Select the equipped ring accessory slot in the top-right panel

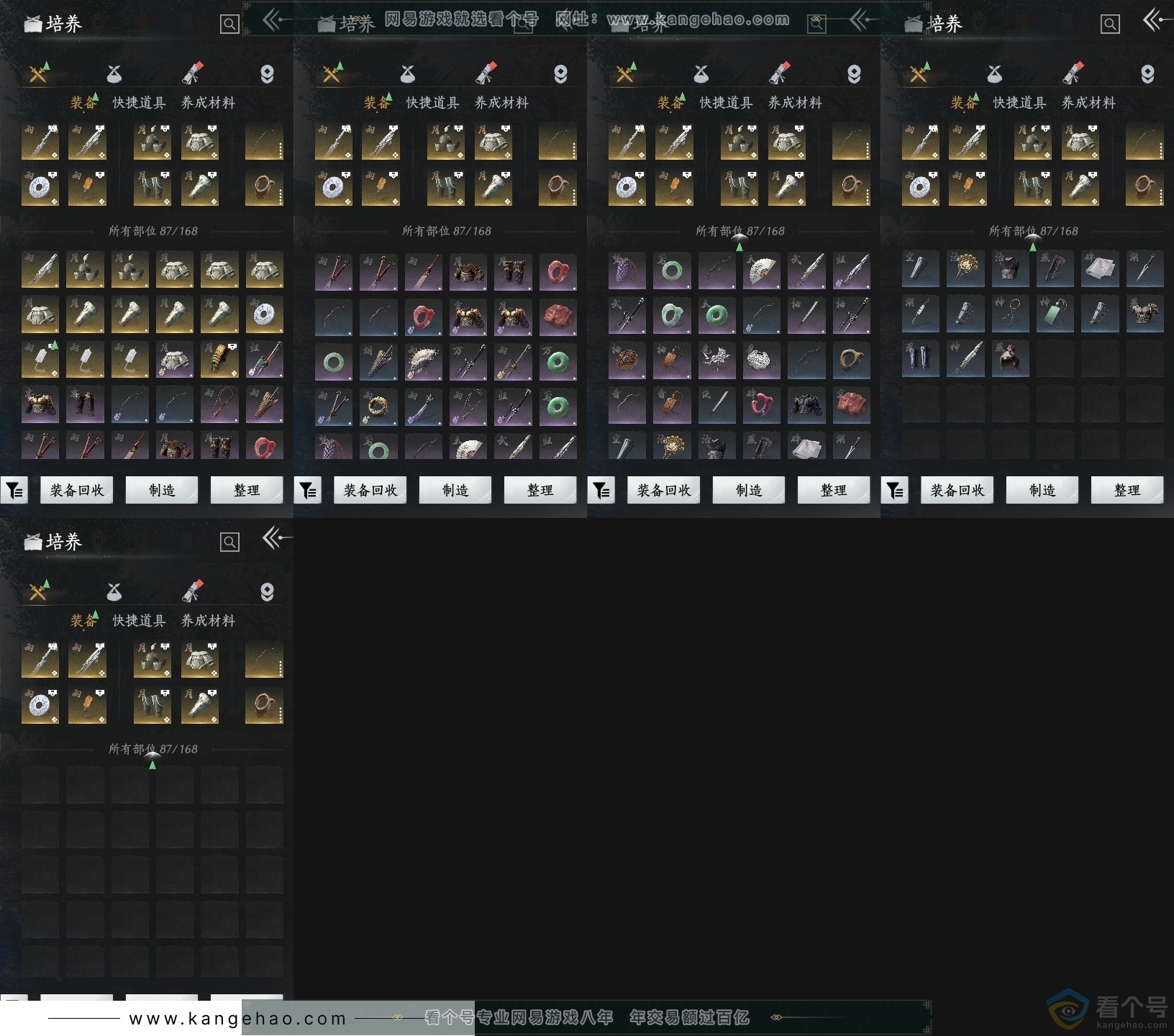point(1145,188)
